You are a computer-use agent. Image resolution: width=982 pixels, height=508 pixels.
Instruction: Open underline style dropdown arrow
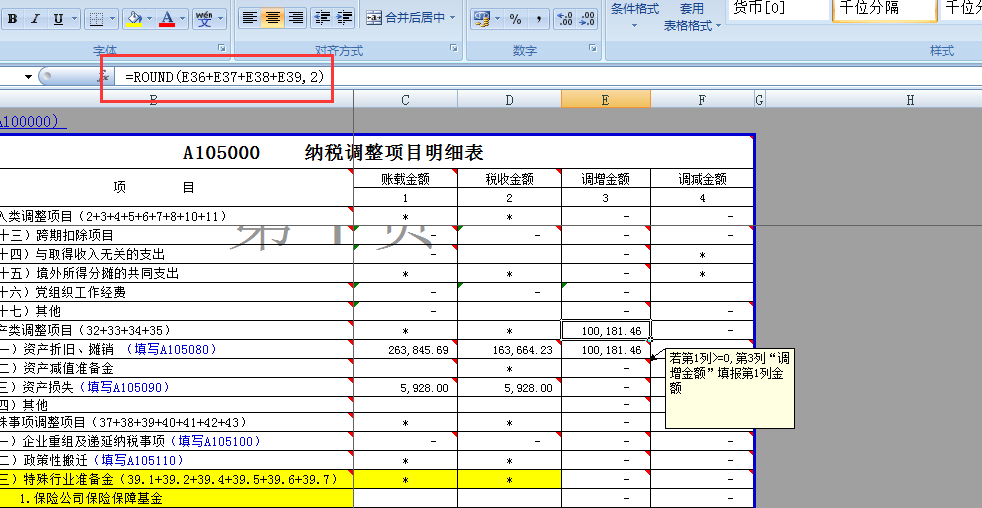pos(75,19)
